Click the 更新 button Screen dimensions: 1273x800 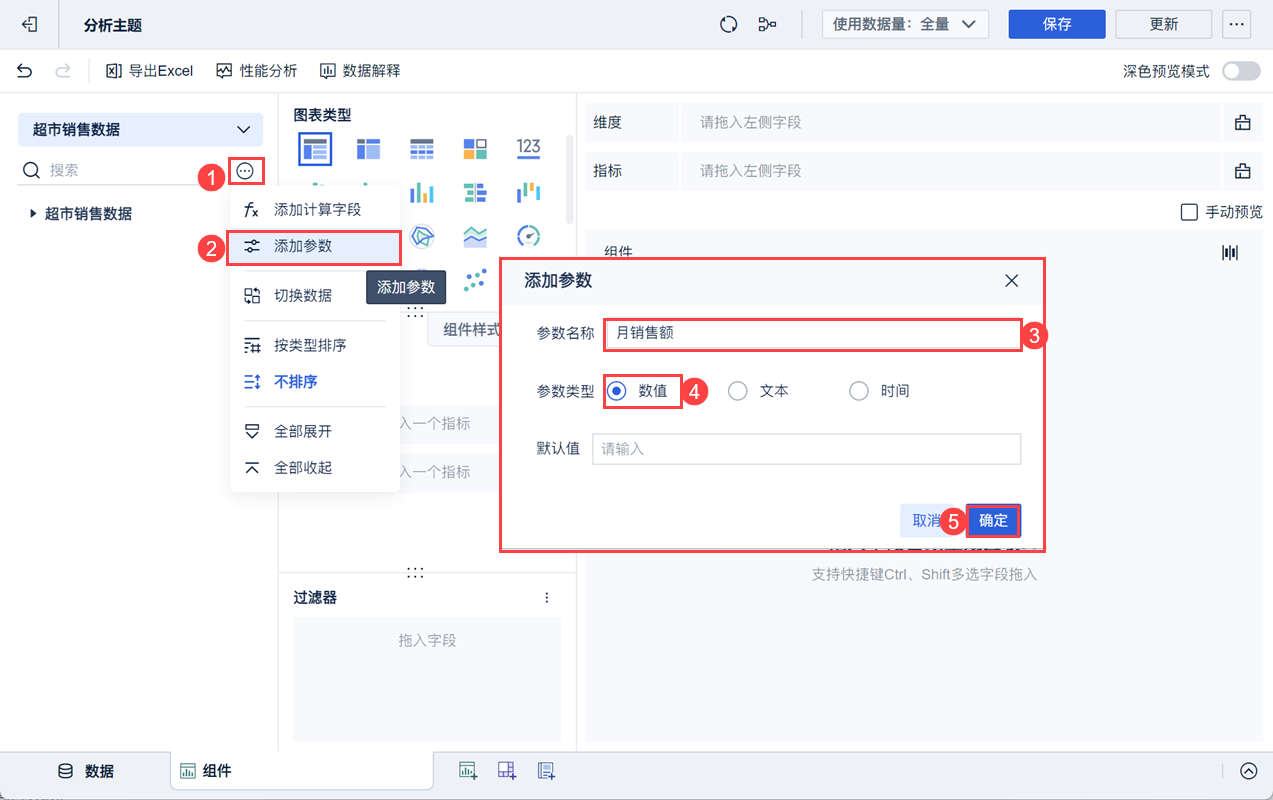click(1164, 24)
